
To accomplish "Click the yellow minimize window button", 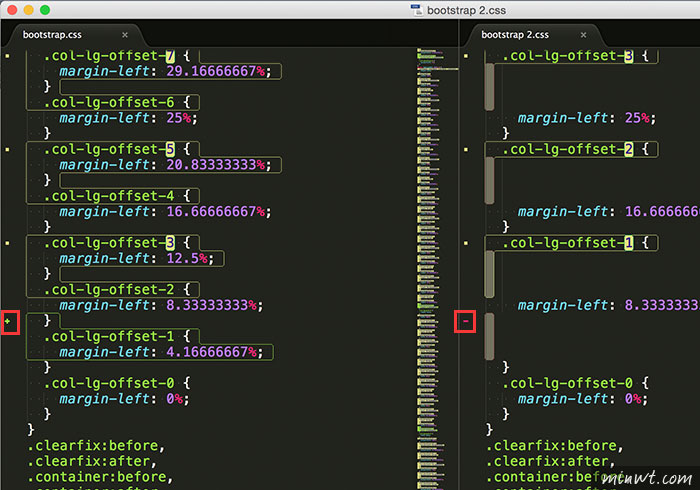I will (x=29, y=10).
